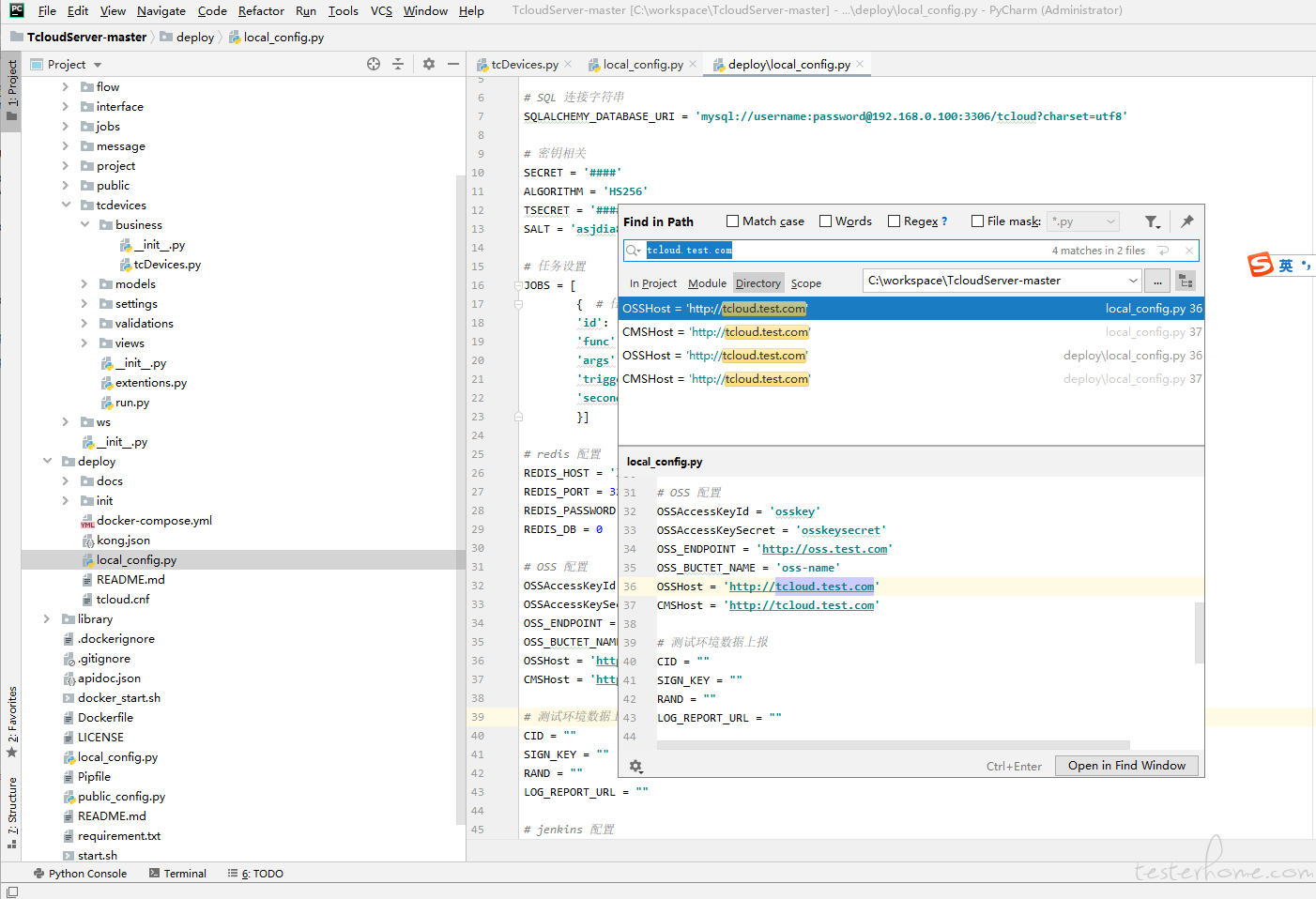Open Project view selector dropdown
This screenshot has height=899, width=1316.
[98, 65]
